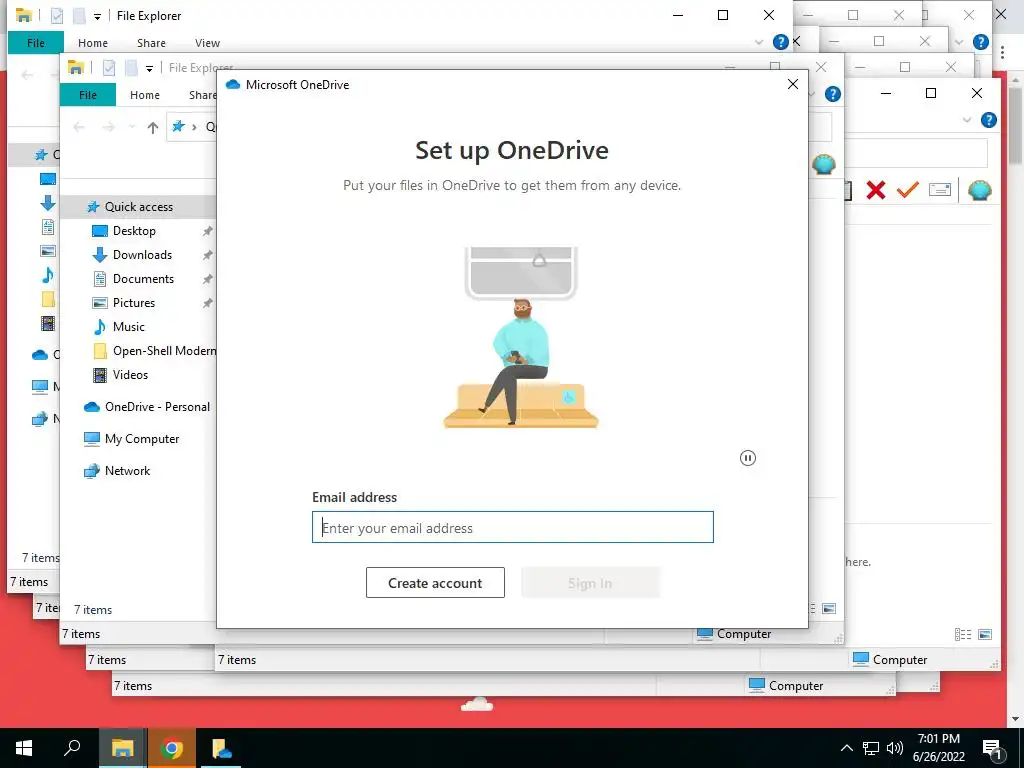This screenshot has width=1024, height=768.
Task: Open recent locations dropdown beside Up arrow
Action: click(131, 127)
